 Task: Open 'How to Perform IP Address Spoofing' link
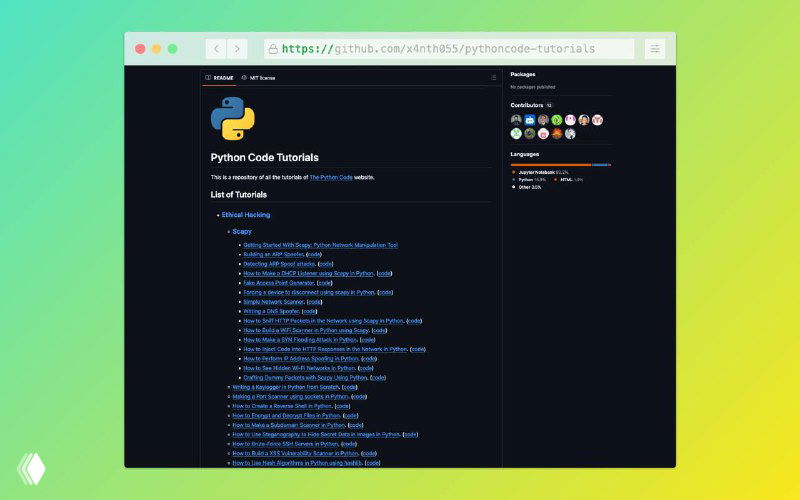301,359
